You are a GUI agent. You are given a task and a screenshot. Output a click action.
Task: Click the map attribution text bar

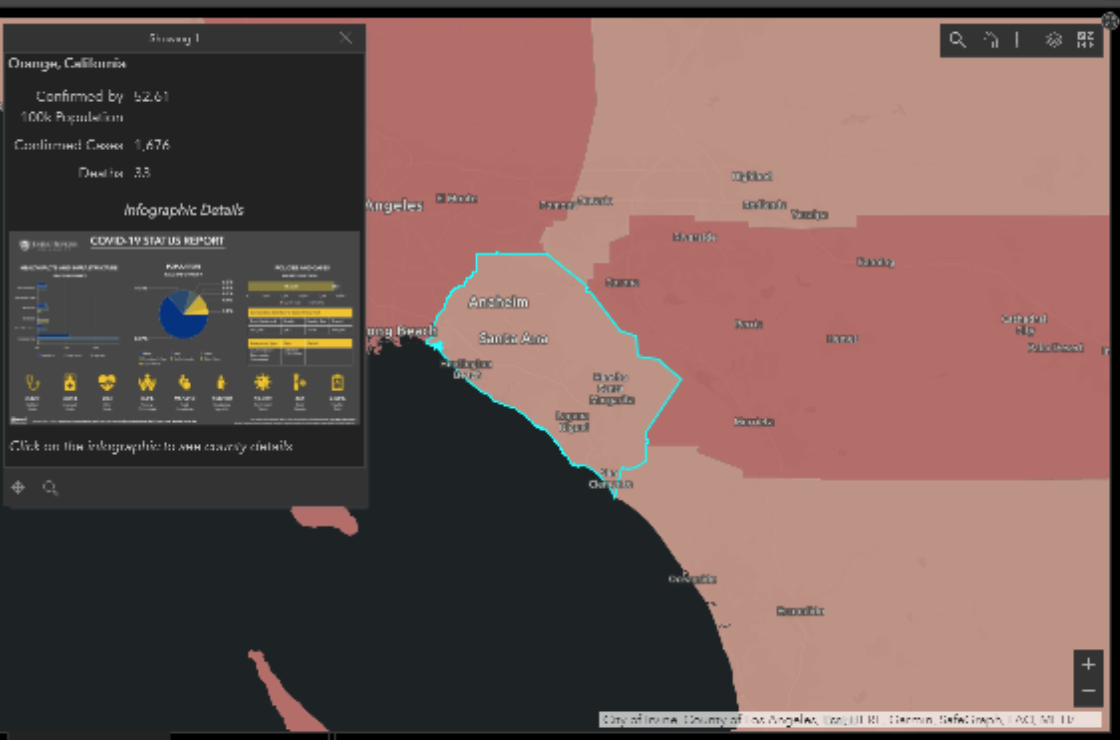click(838, 719)
